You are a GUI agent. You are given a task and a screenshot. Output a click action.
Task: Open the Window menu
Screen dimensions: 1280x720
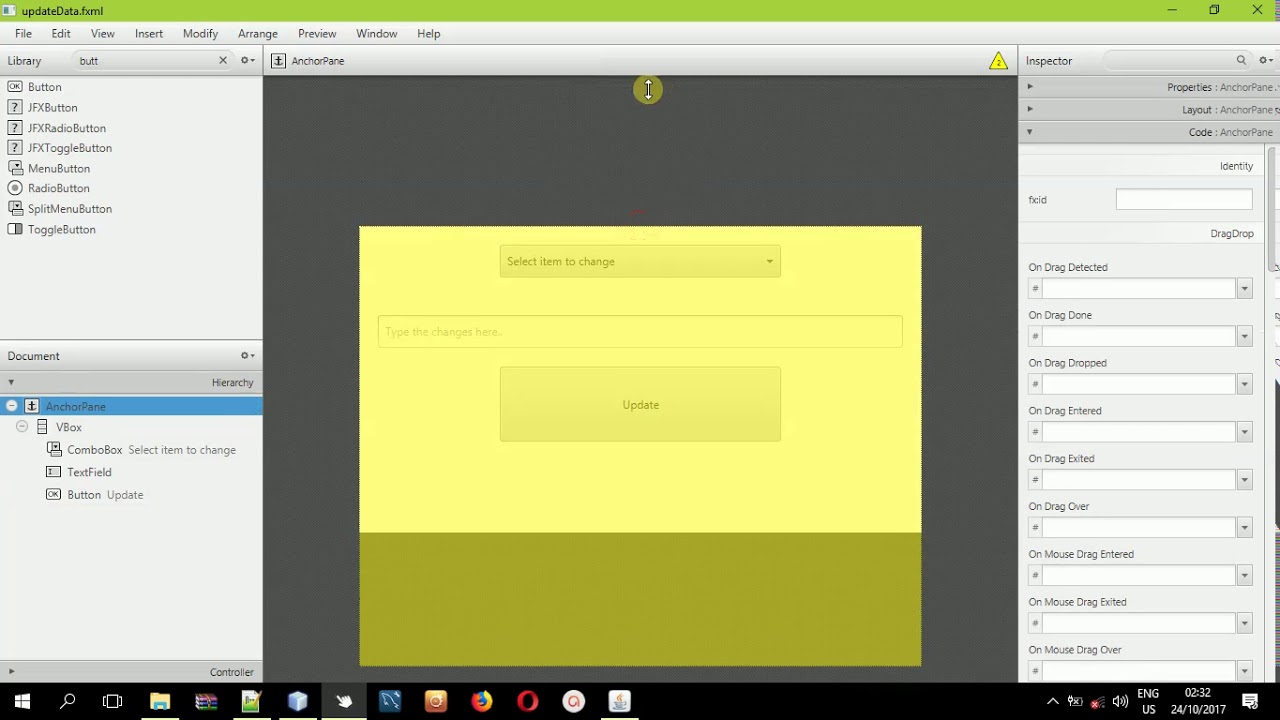(377, 33)
